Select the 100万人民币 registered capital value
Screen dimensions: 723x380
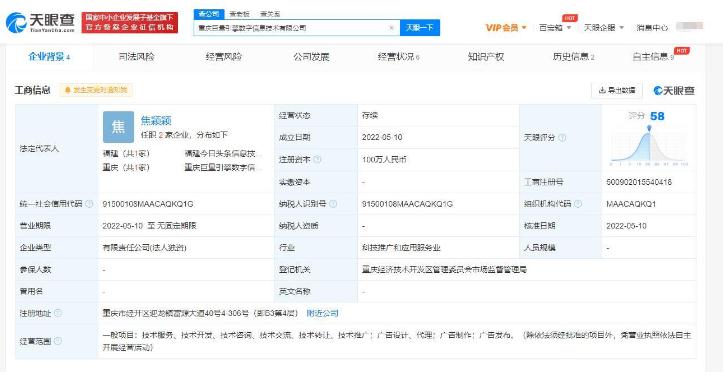point(384,160)
